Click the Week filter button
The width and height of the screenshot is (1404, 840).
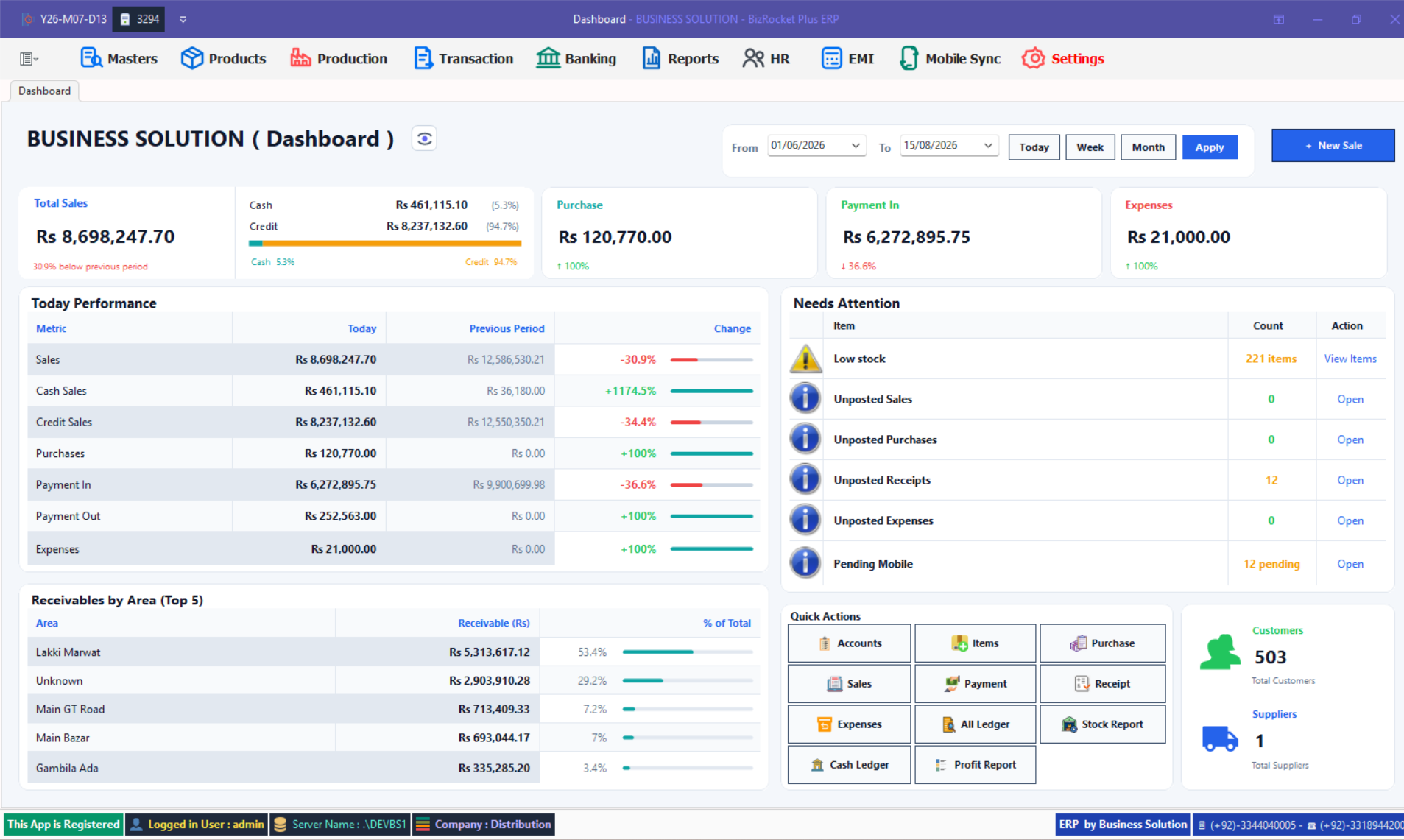point(1090,147)
